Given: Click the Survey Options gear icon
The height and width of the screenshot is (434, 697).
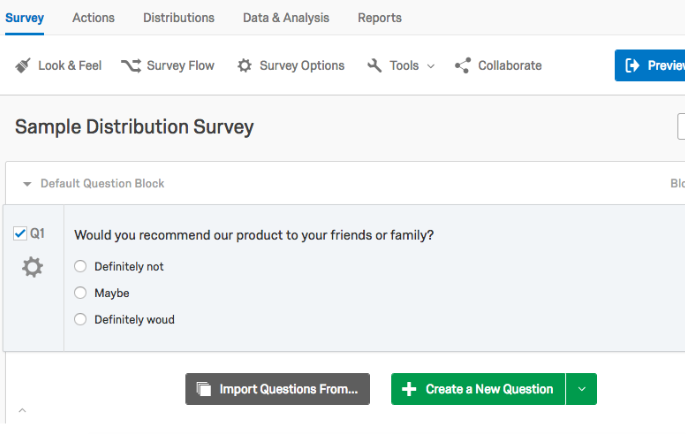Looking at the screenshot, I should (244, 66).
